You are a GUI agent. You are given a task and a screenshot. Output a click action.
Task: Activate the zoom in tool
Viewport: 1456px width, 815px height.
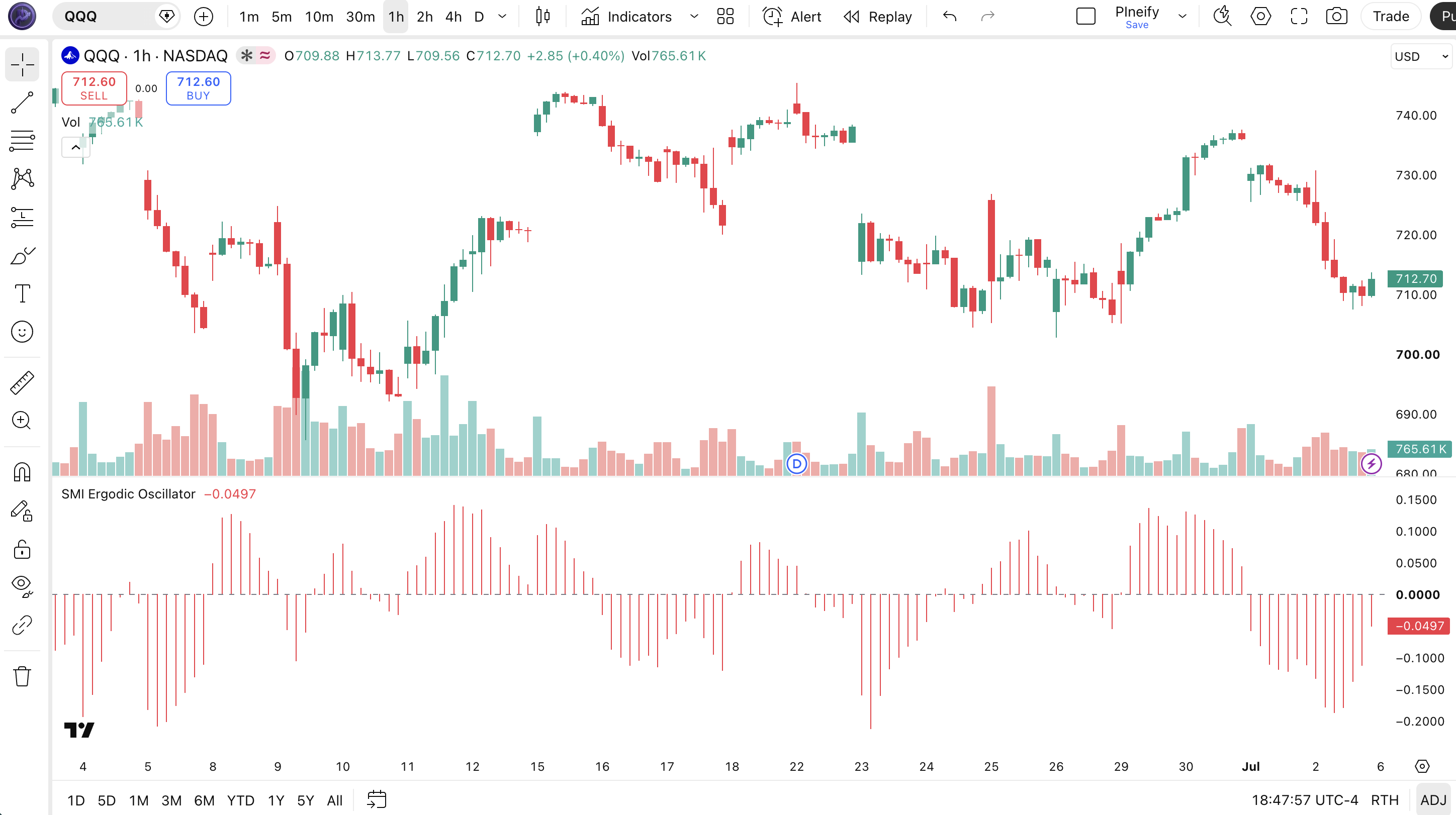pos(22,421)
